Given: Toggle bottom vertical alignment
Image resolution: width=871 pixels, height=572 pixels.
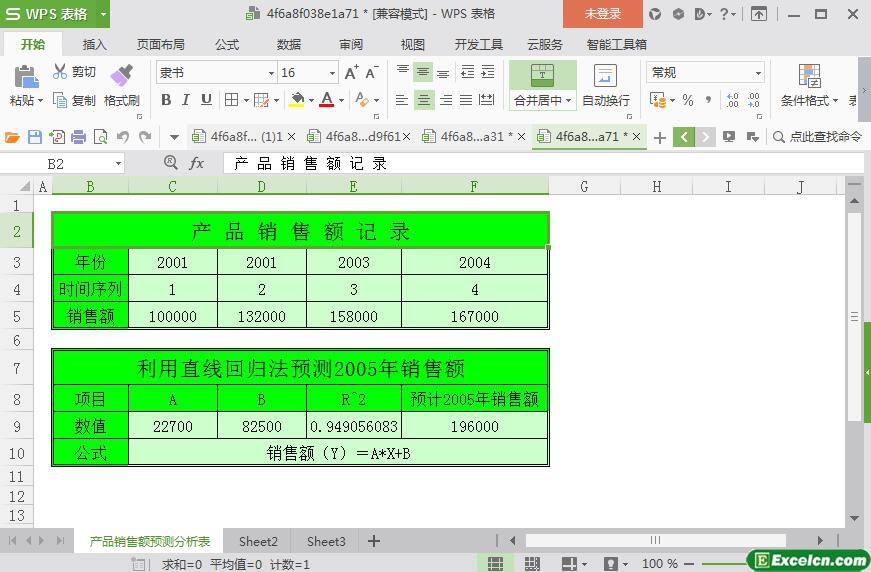Looking at the screenshot, I should pyautogui.click(x=443, y=73).
